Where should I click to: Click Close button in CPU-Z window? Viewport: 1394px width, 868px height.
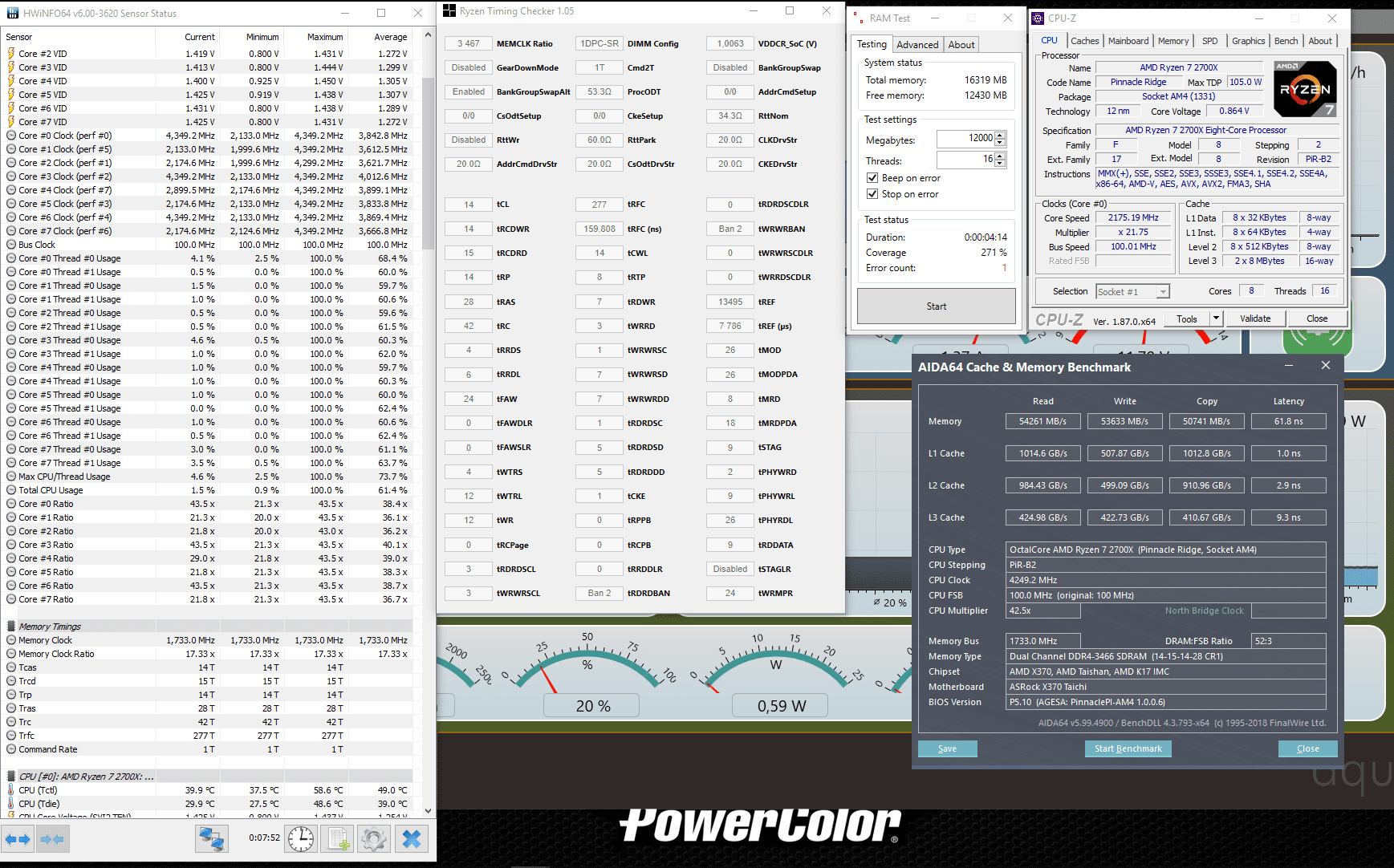tap(1317, 318)
